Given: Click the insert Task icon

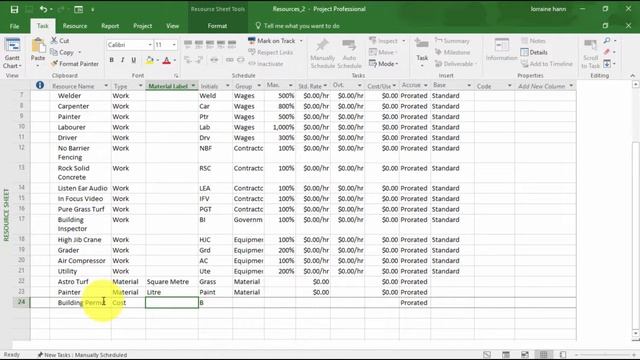Looking at the screenshot, I should [422, 44].
